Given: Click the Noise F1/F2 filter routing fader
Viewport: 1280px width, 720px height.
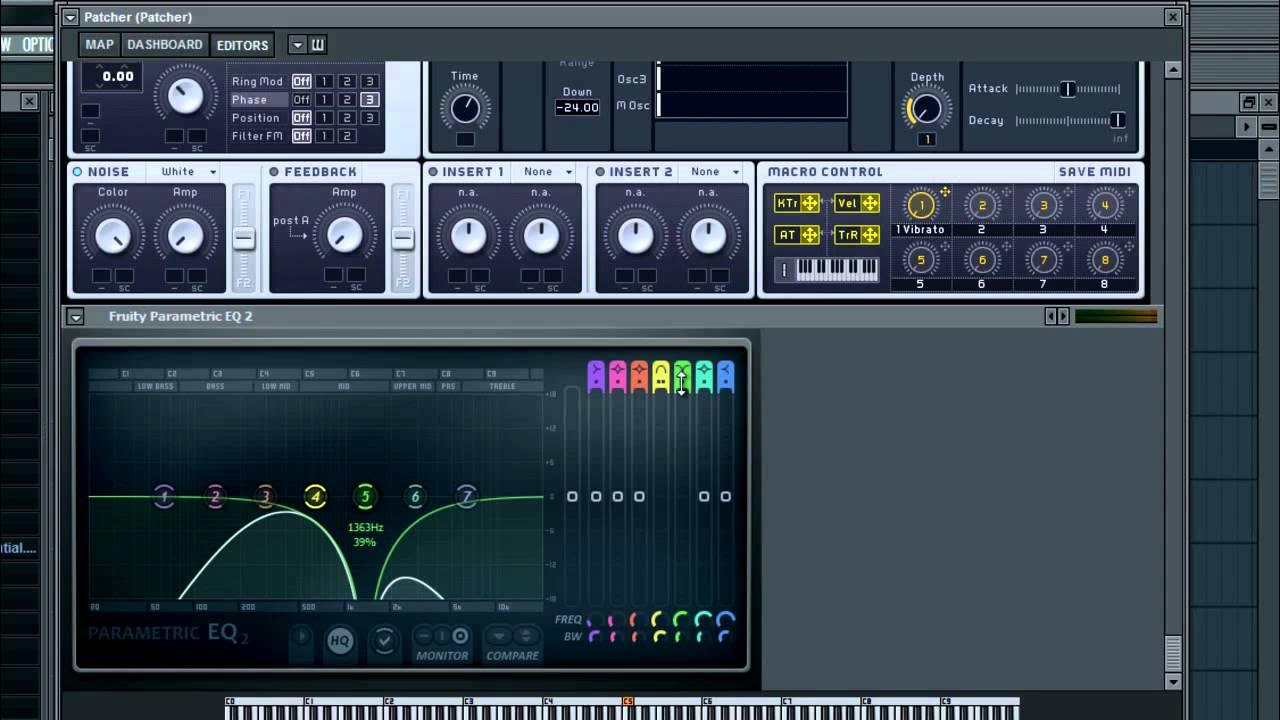Looking at the screenshot, I should 243,238.
